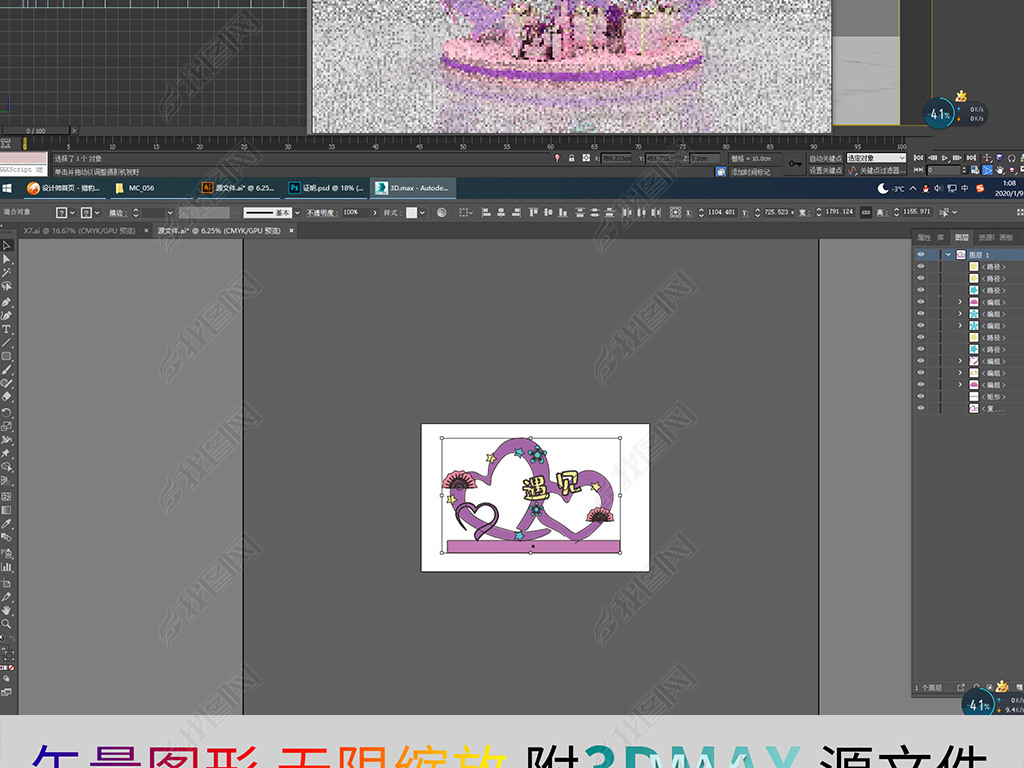Toggle visibility of 图层 1
1024x768 pixels.
coord(921,255)
